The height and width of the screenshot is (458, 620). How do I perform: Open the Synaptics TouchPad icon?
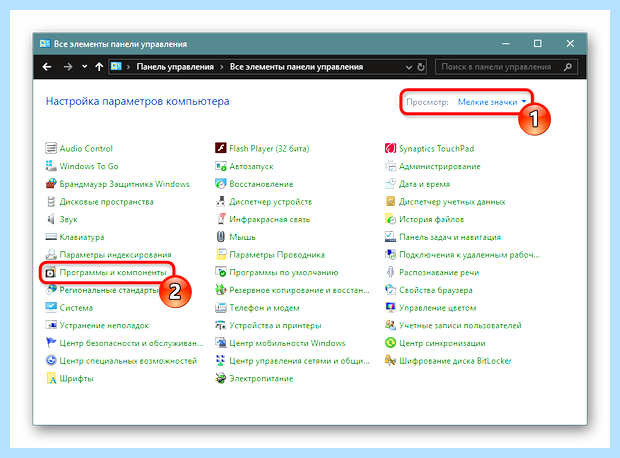coord(390,148)
